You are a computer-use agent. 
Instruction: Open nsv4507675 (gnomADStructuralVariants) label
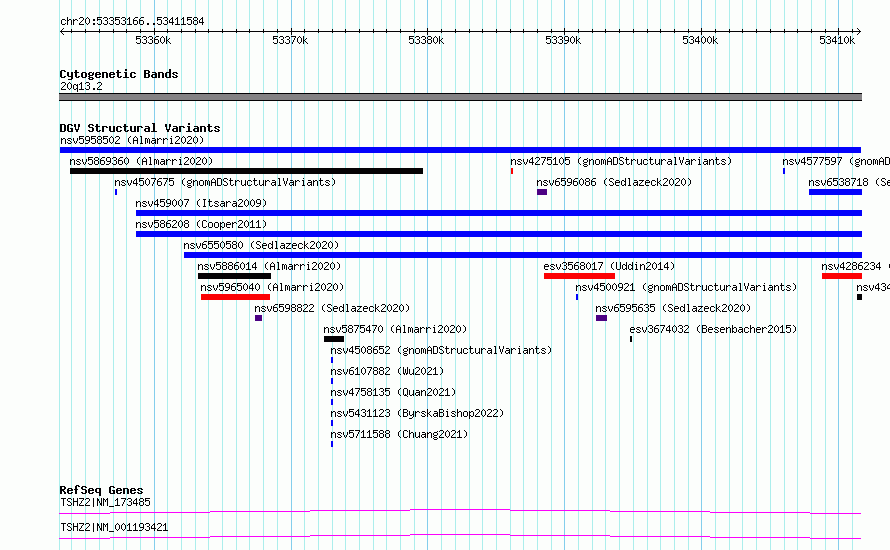coord(225,182)
